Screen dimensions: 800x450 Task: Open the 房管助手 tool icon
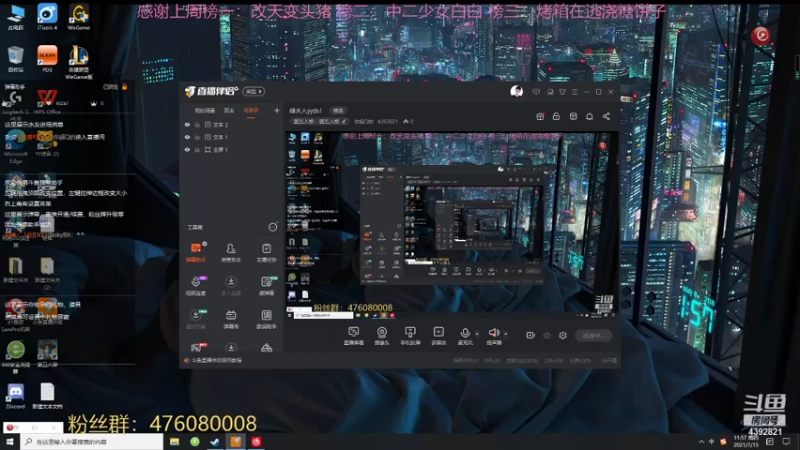[231, 252]
